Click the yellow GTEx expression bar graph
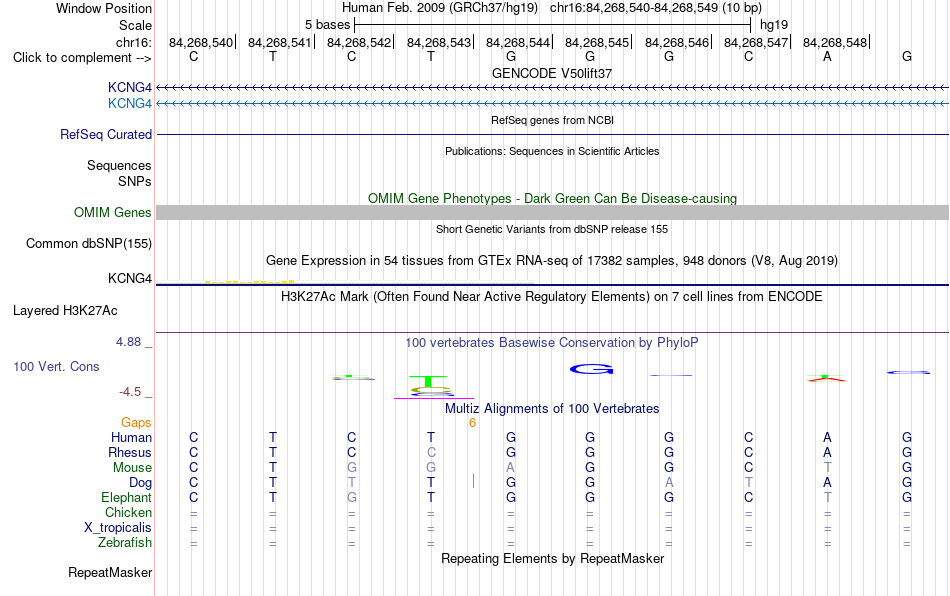This screenshot has height=596, width=950. (x=250, y=282)
